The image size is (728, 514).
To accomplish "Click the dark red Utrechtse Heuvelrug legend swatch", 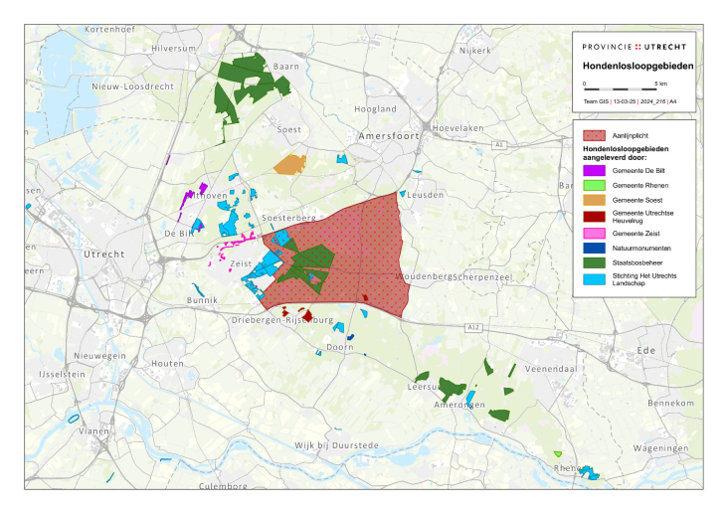I will click(x=594, y=216).
